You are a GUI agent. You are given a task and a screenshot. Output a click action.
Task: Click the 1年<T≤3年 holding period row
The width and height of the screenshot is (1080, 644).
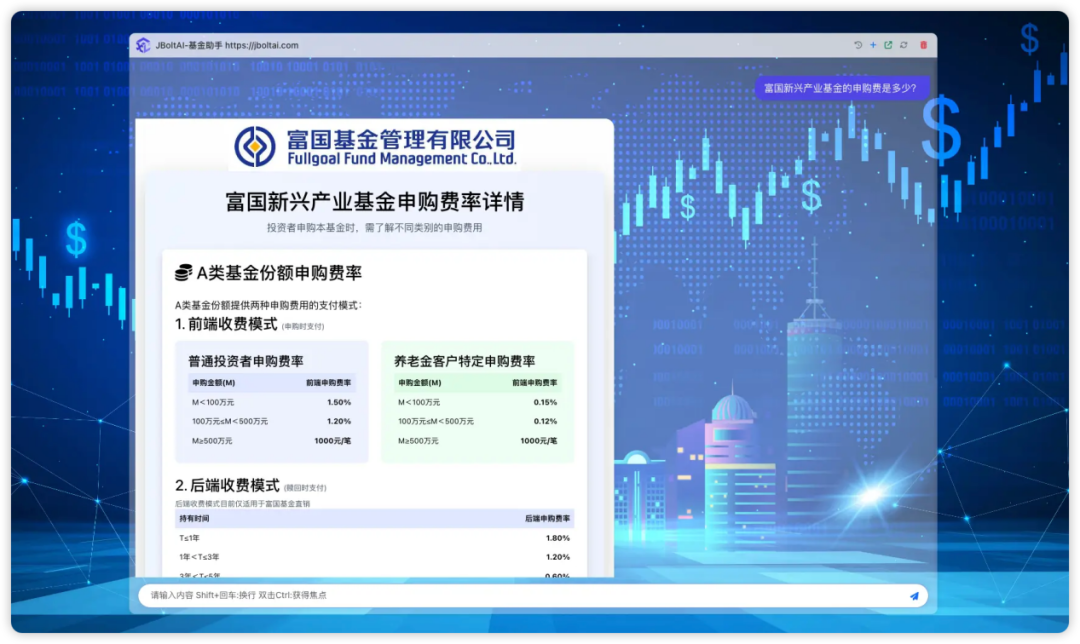point(375,557)
